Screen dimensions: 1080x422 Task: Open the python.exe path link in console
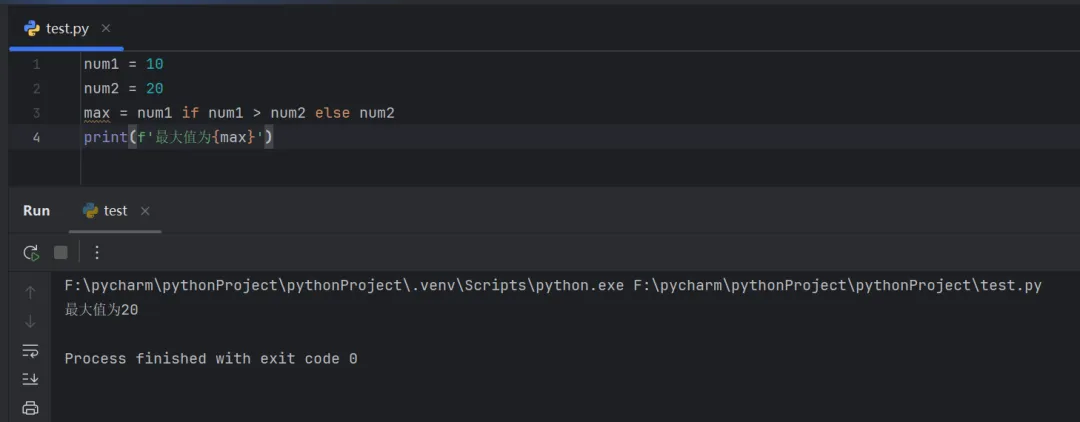coord(345,286)
